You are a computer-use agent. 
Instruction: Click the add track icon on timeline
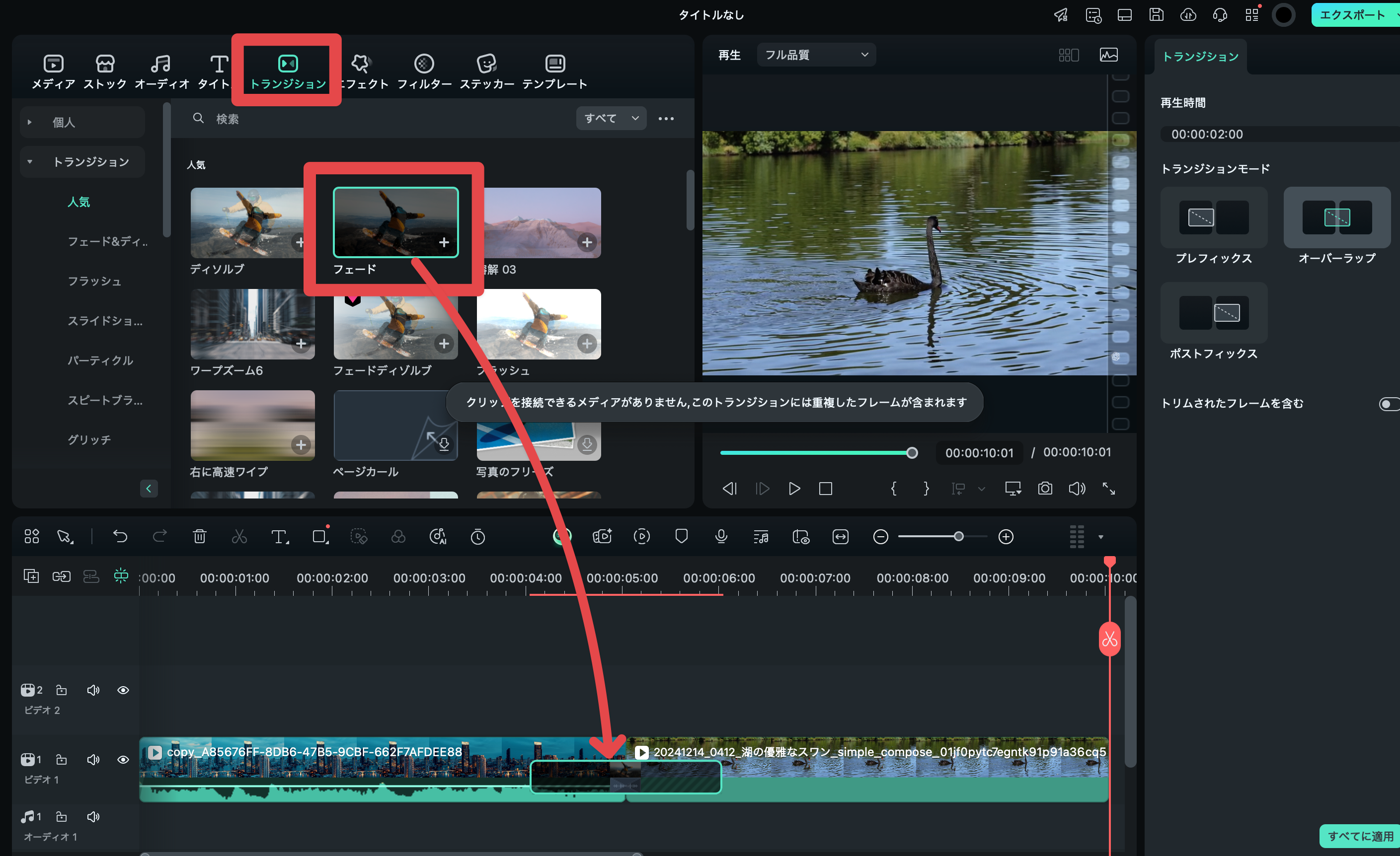(x=31, y=576)
